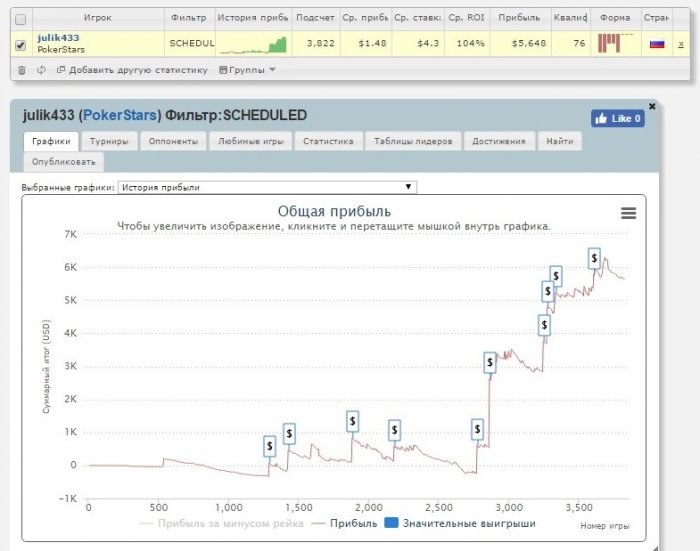Open the Найти tab
Image resolution: width=700 pixels, height=551 pixels.
pos(560,141)
